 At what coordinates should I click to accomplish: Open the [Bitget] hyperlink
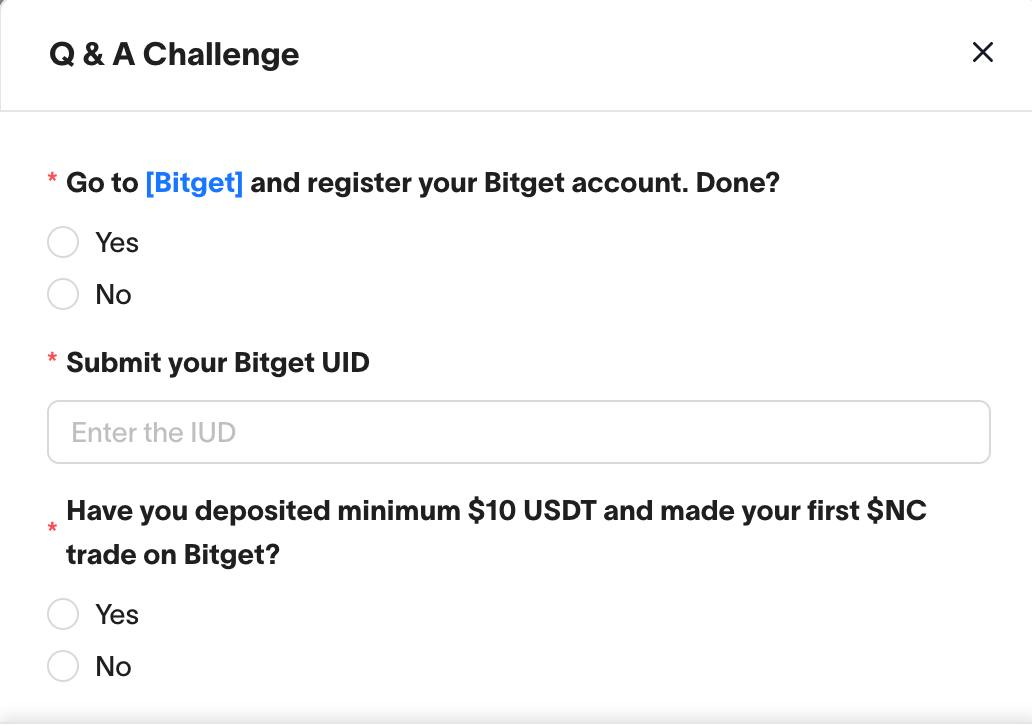[194, 182]
